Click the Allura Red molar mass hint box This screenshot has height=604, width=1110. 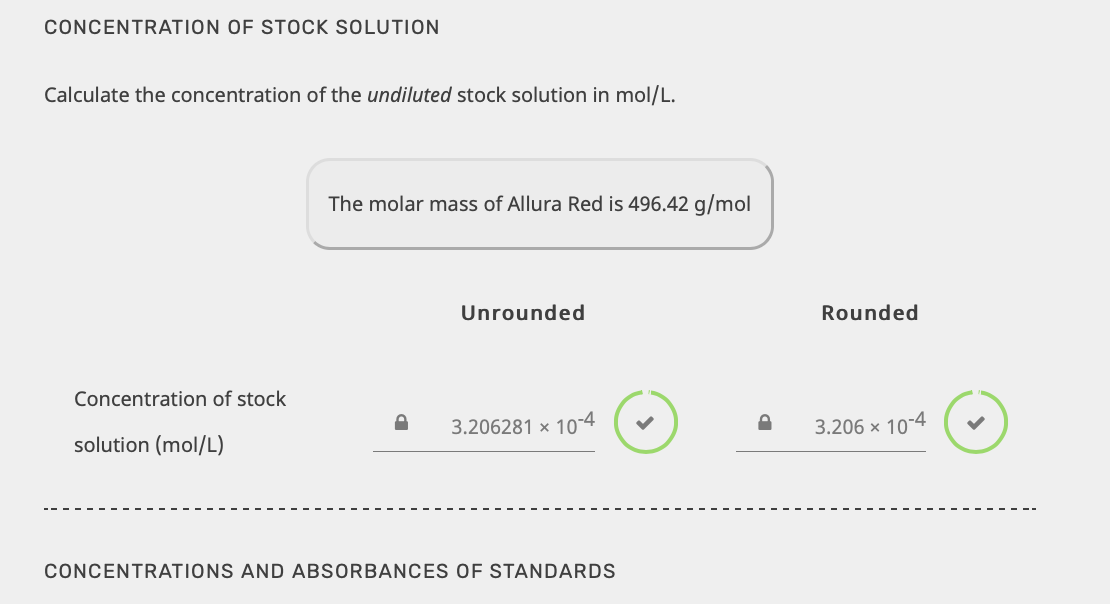(x=540, y=204)
